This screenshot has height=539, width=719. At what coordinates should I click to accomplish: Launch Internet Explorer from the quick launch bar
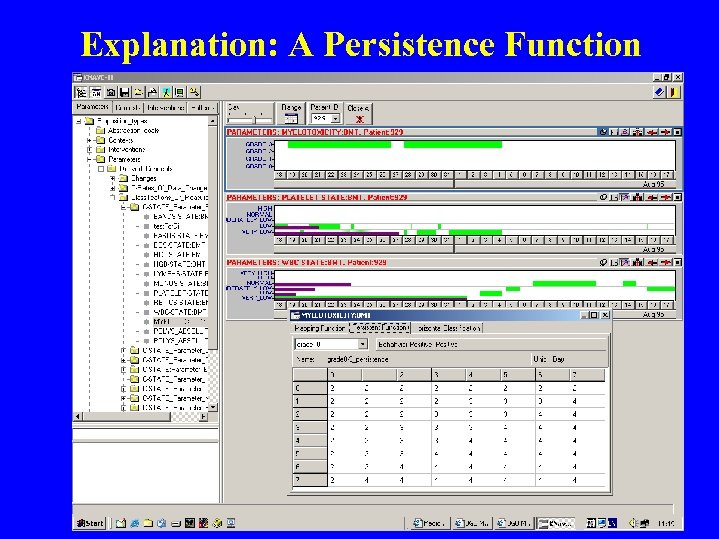(134, 523)
